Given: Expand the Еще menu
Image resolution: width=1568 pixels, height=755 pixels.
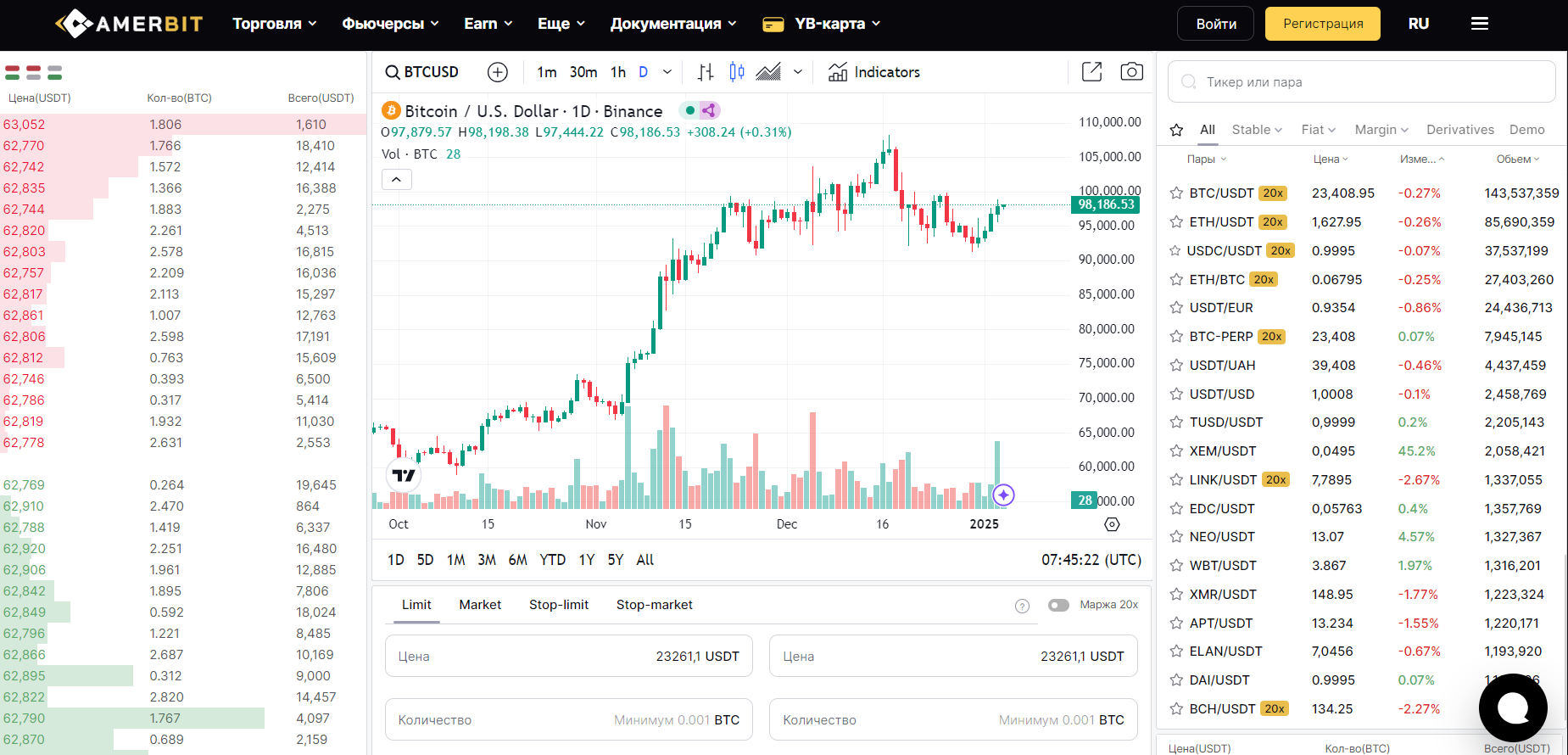Looking at the screenshot, I should pos(561,24).
